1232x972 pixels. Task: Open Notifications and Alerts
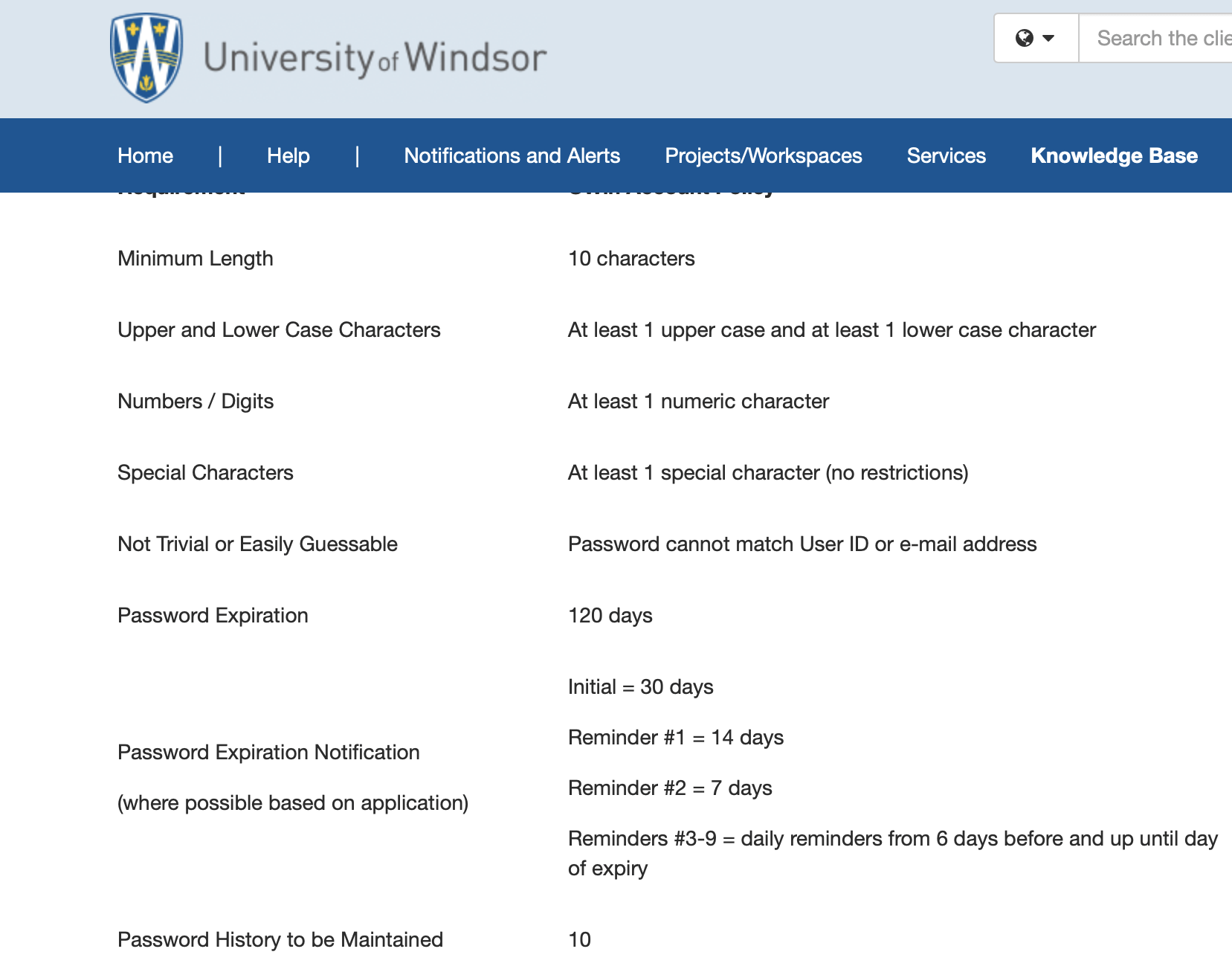(512, 155)
